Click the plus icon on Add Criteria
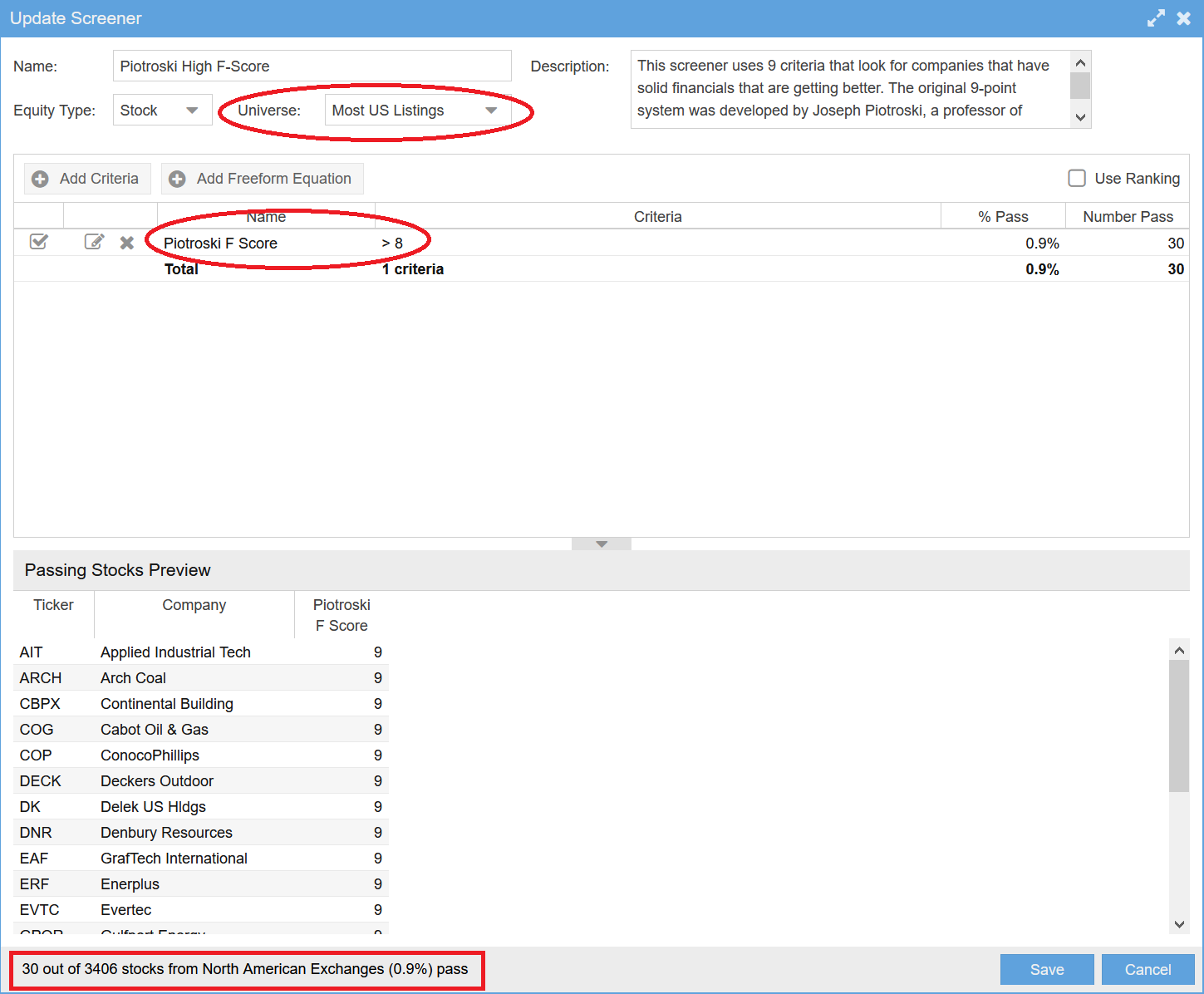1204x994 pixels. [40, 179]
